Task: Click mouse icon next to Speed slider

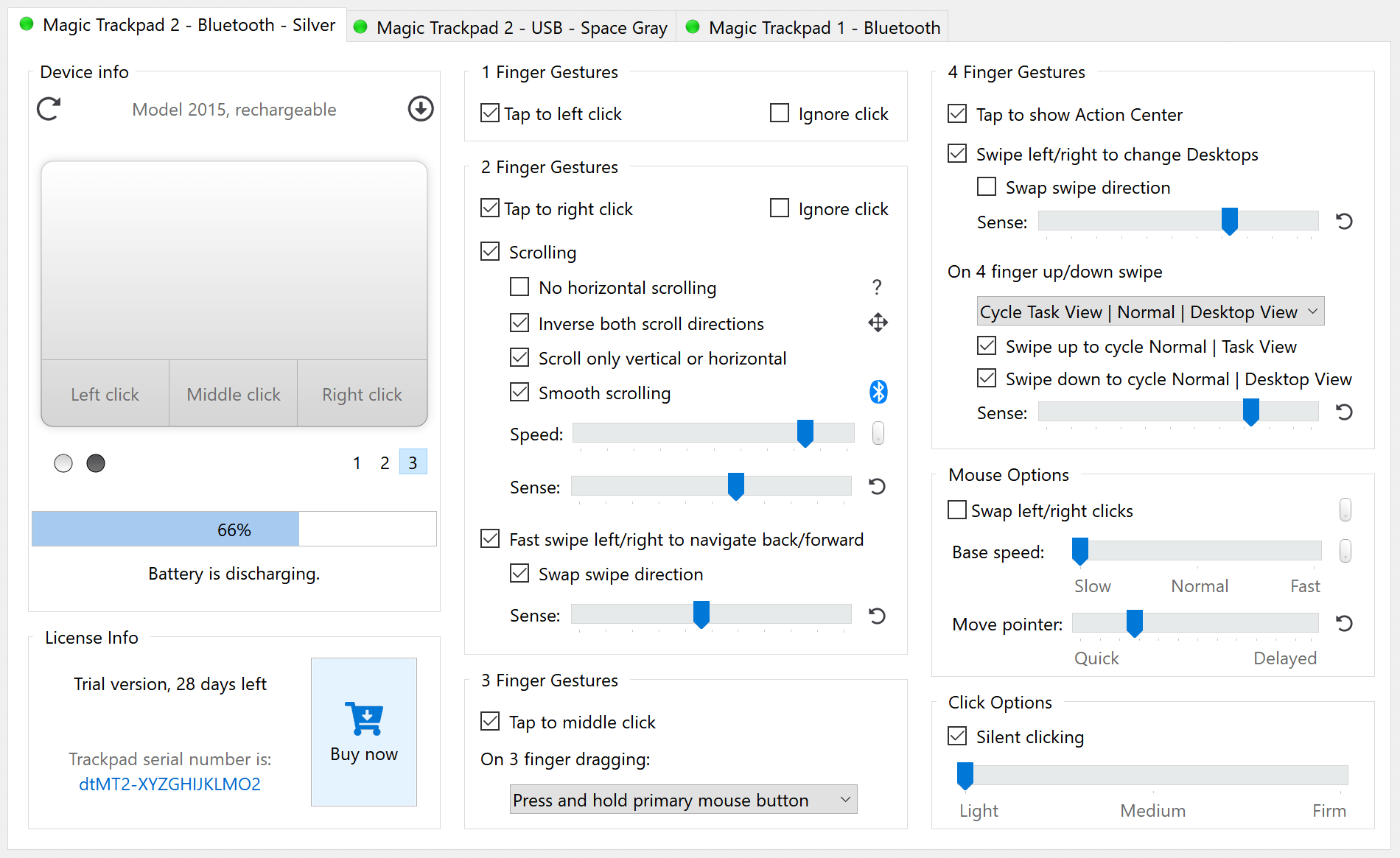Action: (878, 433)
